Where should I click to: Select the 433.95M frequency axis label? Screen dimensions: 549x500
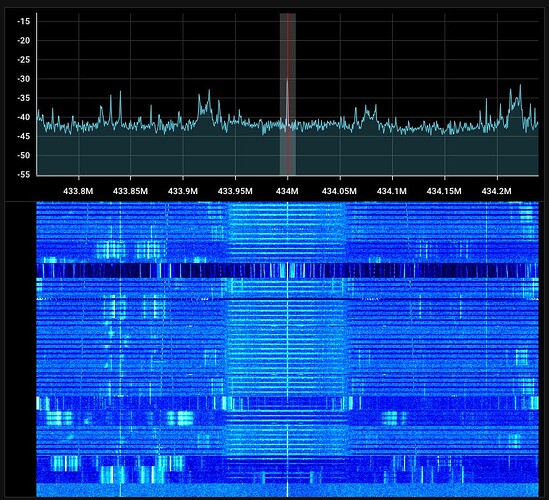tap(235, 191)
